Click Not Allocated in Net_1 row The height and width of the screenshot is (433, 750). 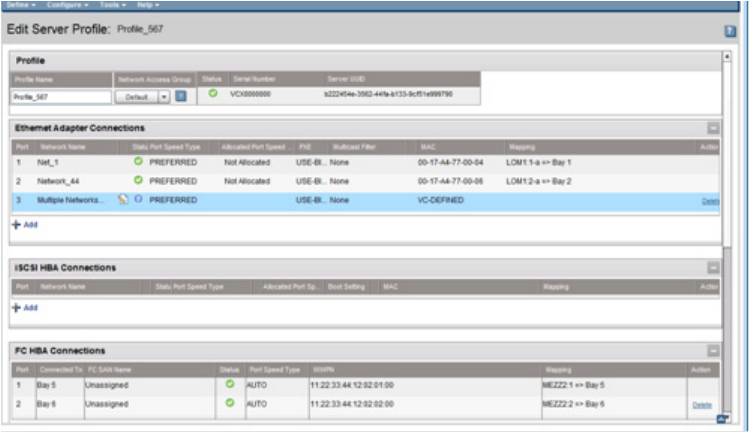(x=247, y=163)
